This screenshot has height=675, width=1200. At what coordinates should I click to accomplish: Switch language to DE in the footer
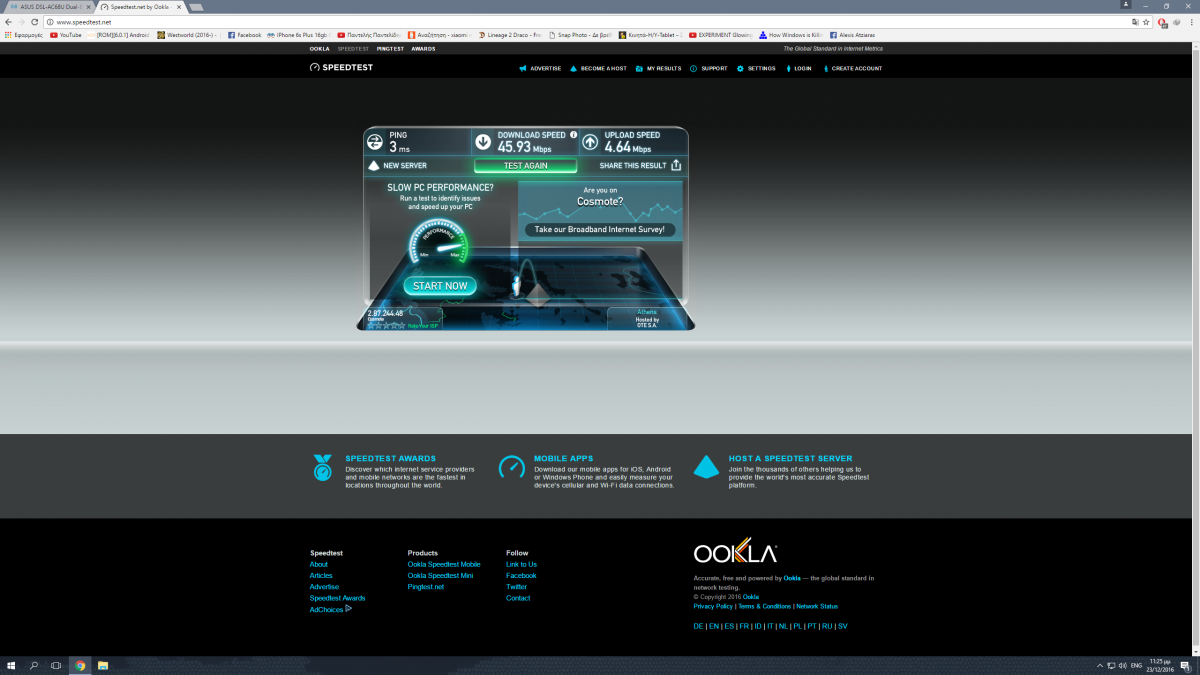click(x=698, y=626)
